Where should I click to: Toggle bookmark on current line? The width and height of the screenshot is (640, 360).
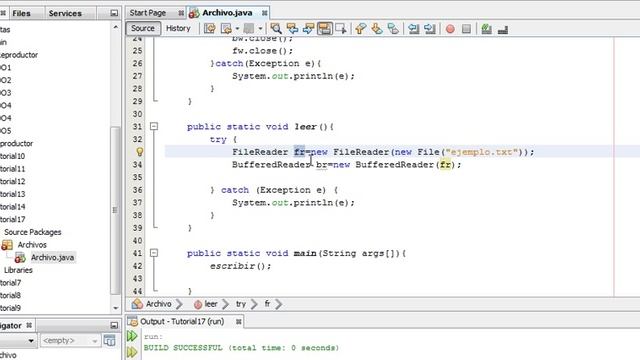[393, 29]
